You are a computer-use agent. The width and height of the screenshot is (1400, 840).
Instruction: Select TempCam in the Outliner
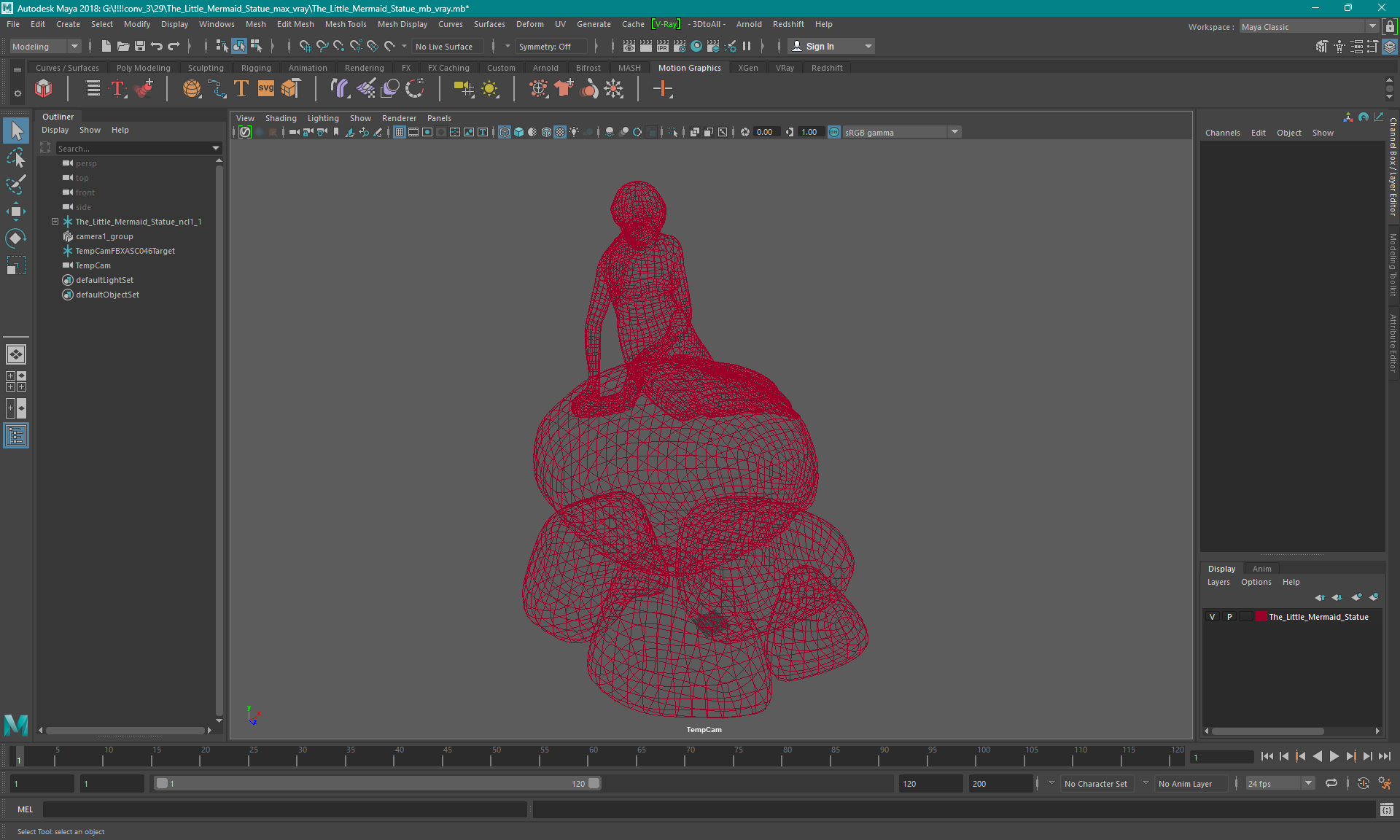93,265
